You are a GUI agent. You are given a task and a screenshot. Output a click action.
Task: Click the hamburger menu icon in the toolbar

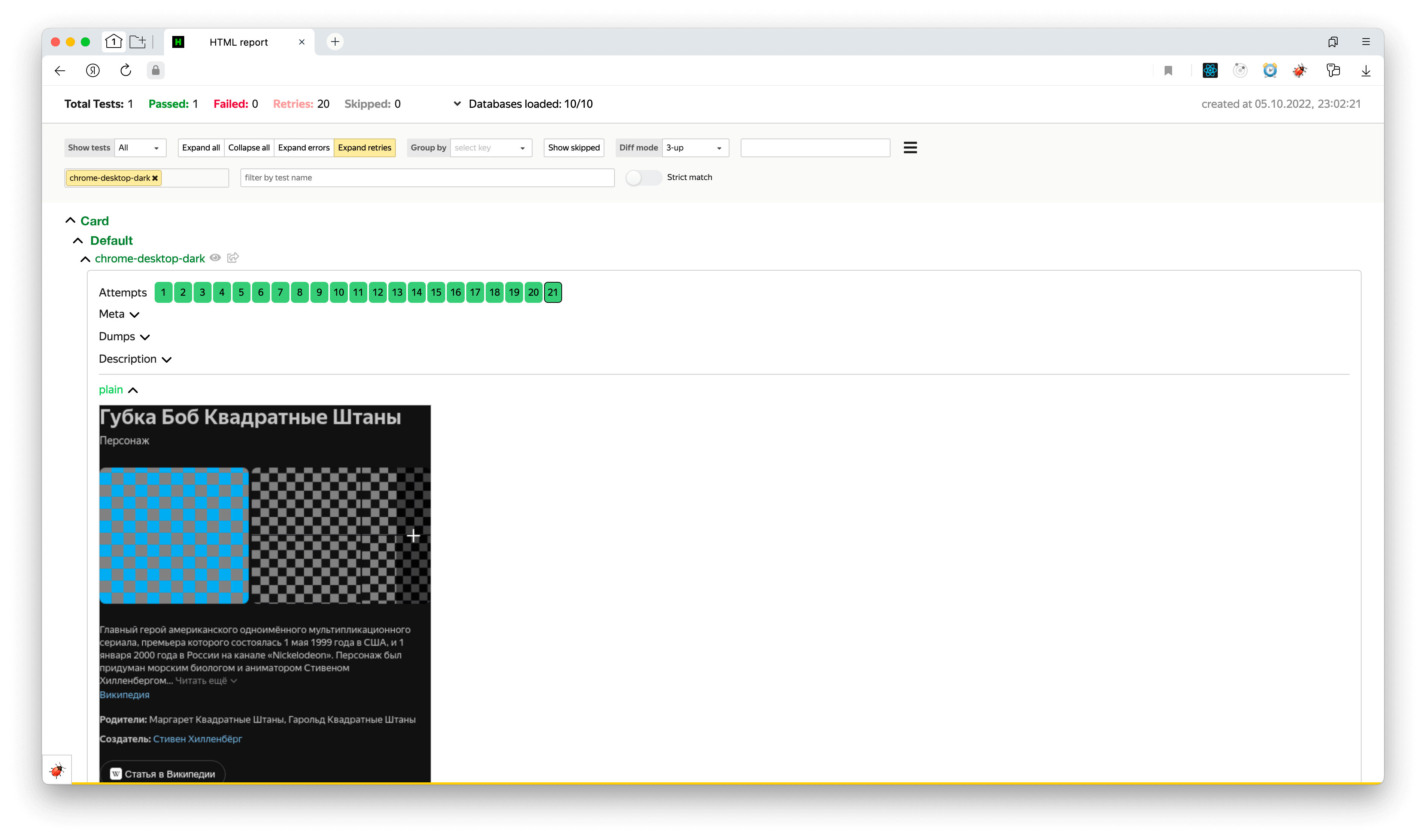910,148
